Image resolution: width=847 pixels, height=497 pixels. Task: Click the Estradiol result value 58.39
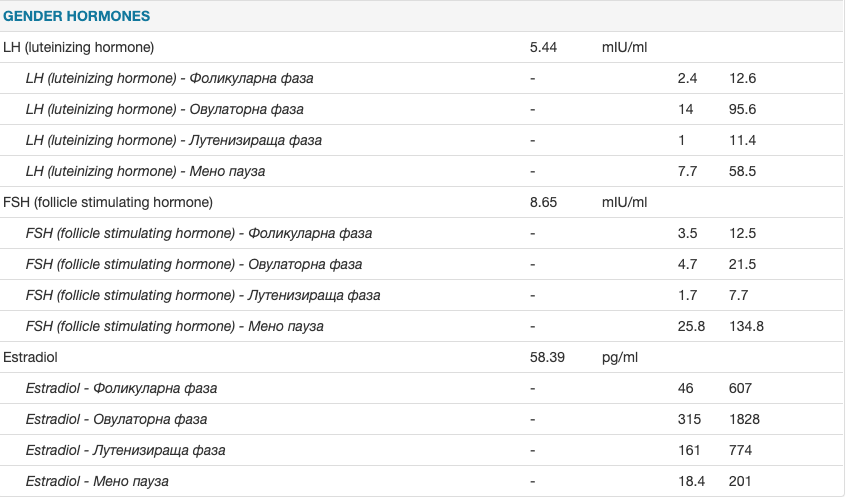547,357
